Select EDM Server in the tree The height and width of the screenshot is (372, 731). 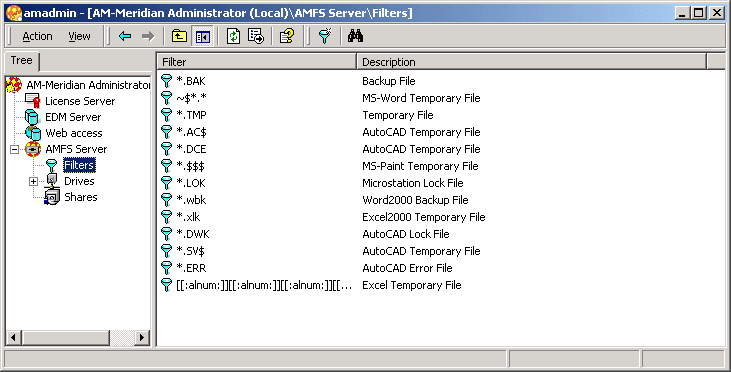pos(73,117)
